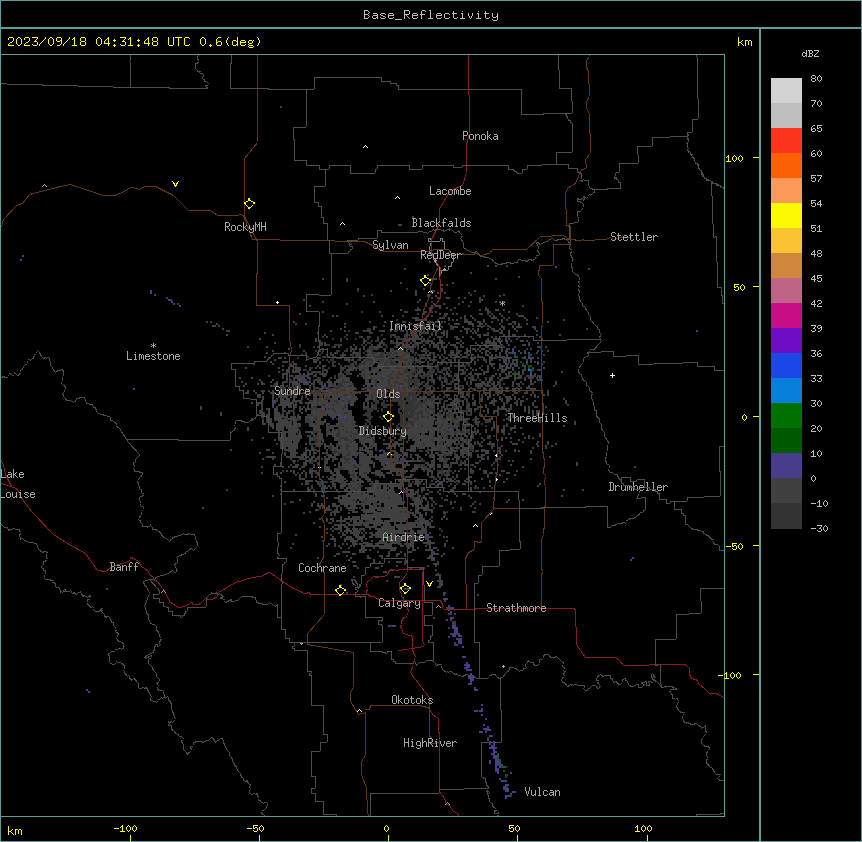
Task: Click the yellow station marker at Didsbury
Action: tap(388, 417)
